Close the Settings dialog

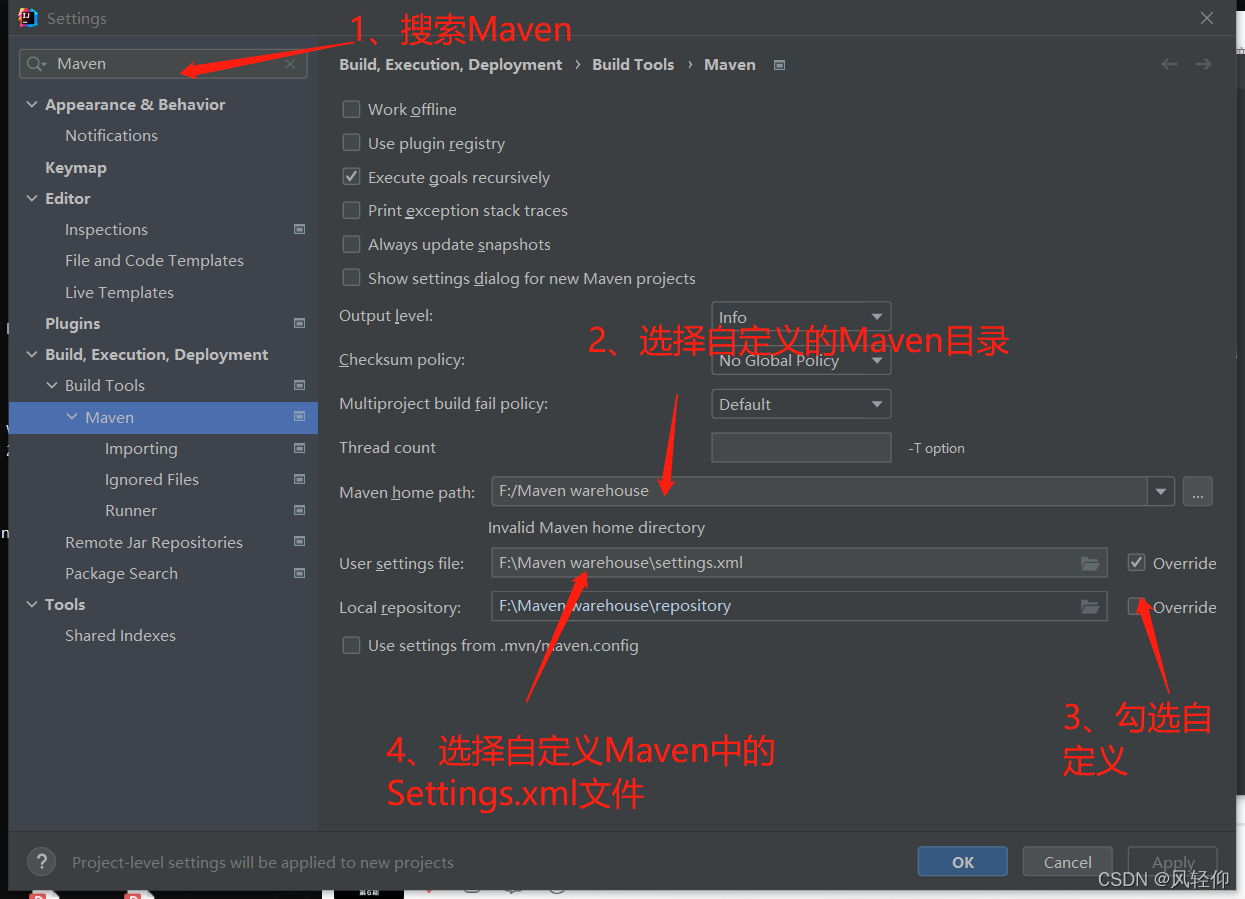(1207, 18)
